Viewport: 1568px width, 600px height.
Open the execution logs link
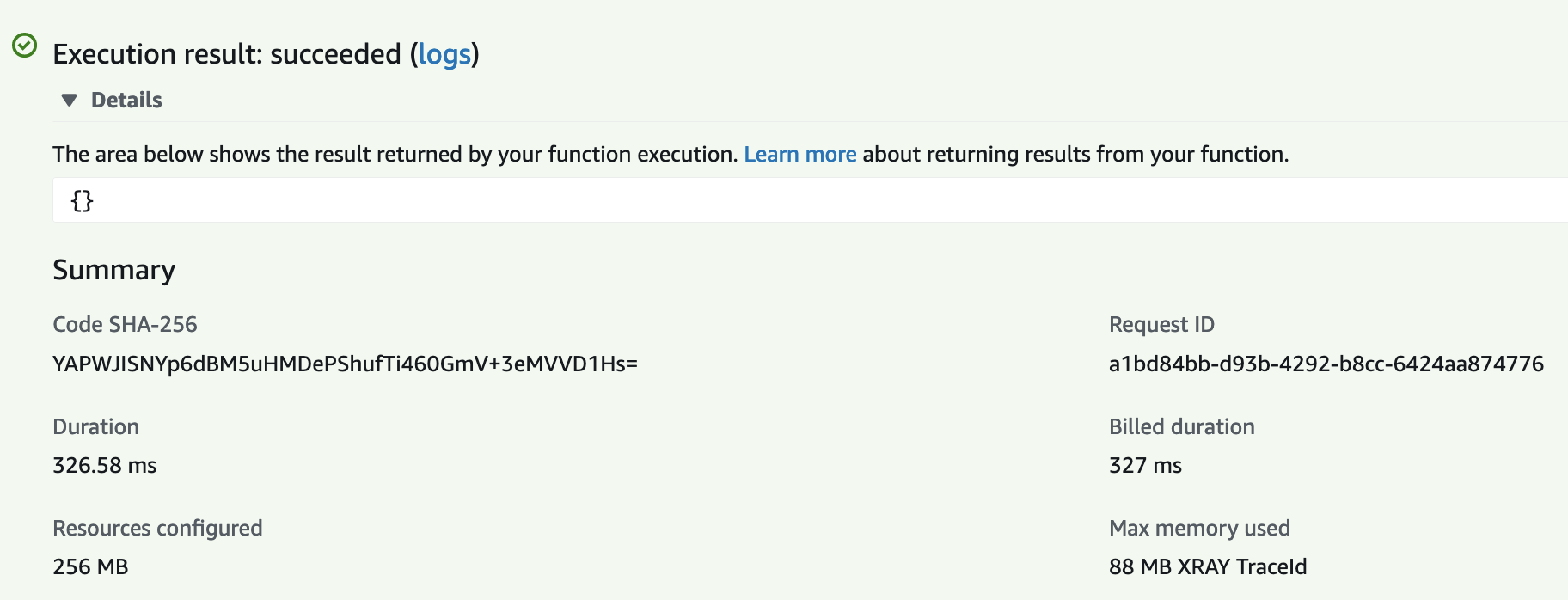click(x=444, y=54)
